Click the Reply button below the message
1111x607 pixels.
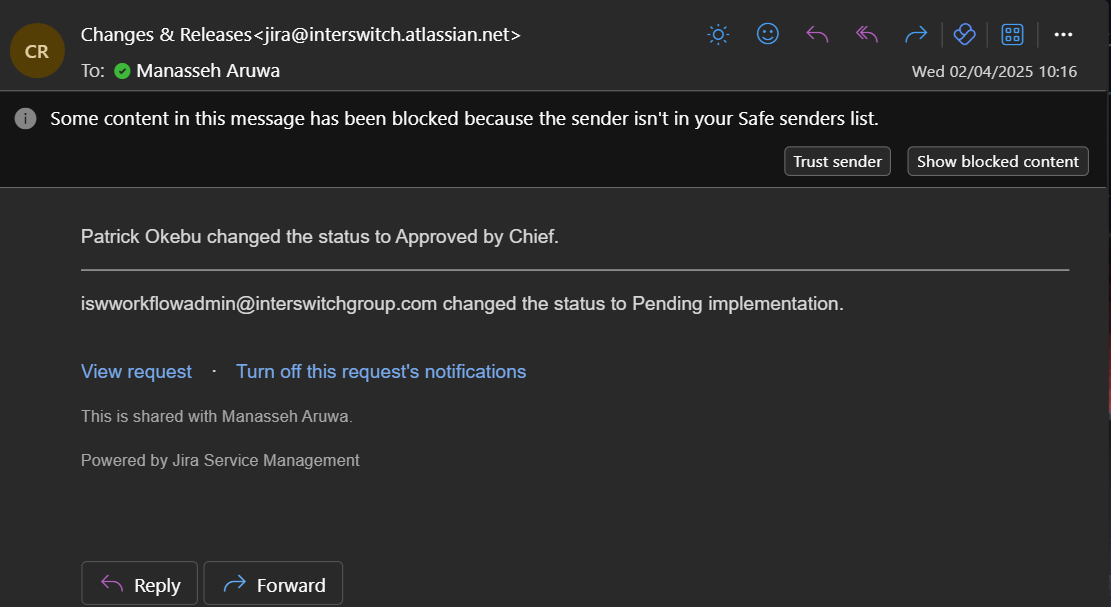pyautogui.click(x=140, y=585)
